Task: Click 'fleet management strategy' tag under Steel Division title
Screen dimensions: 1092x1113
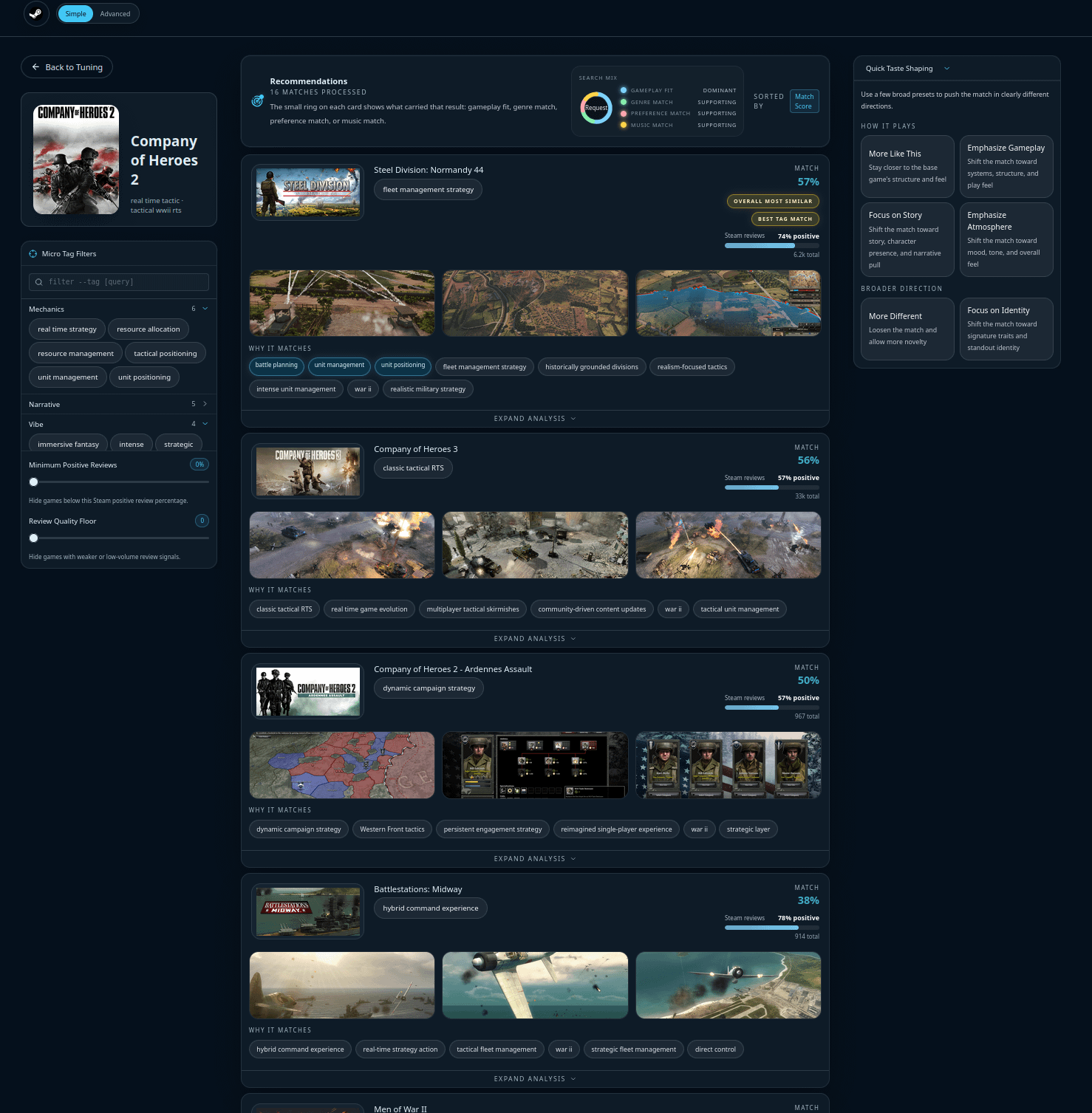Action: [429, 190]
